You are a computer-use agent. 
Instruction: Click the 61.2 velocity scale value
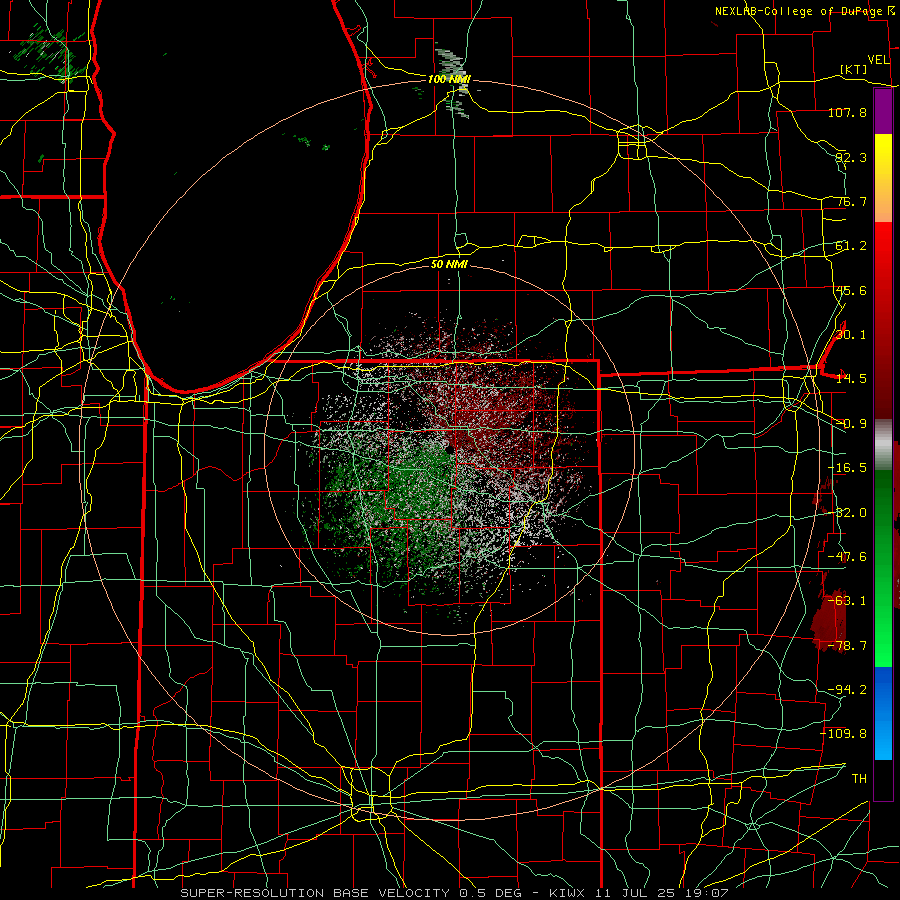(851, 246)
